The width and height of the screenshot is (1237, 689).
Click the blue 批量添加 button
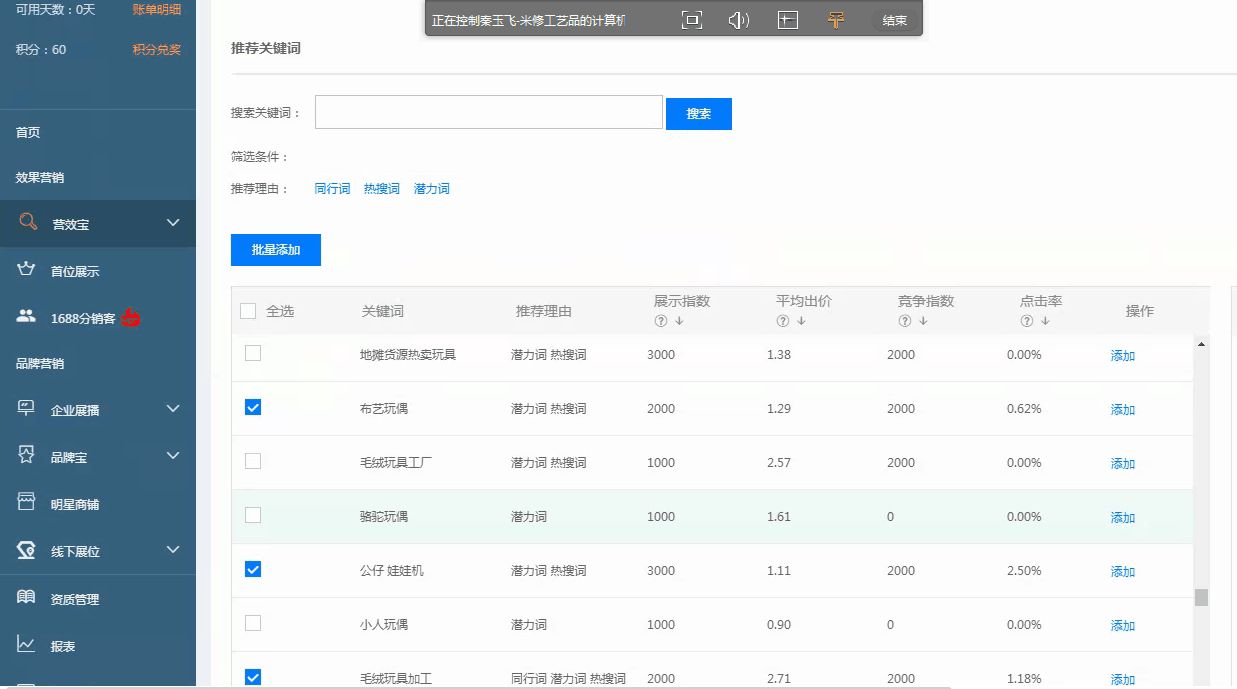[275, 250]
